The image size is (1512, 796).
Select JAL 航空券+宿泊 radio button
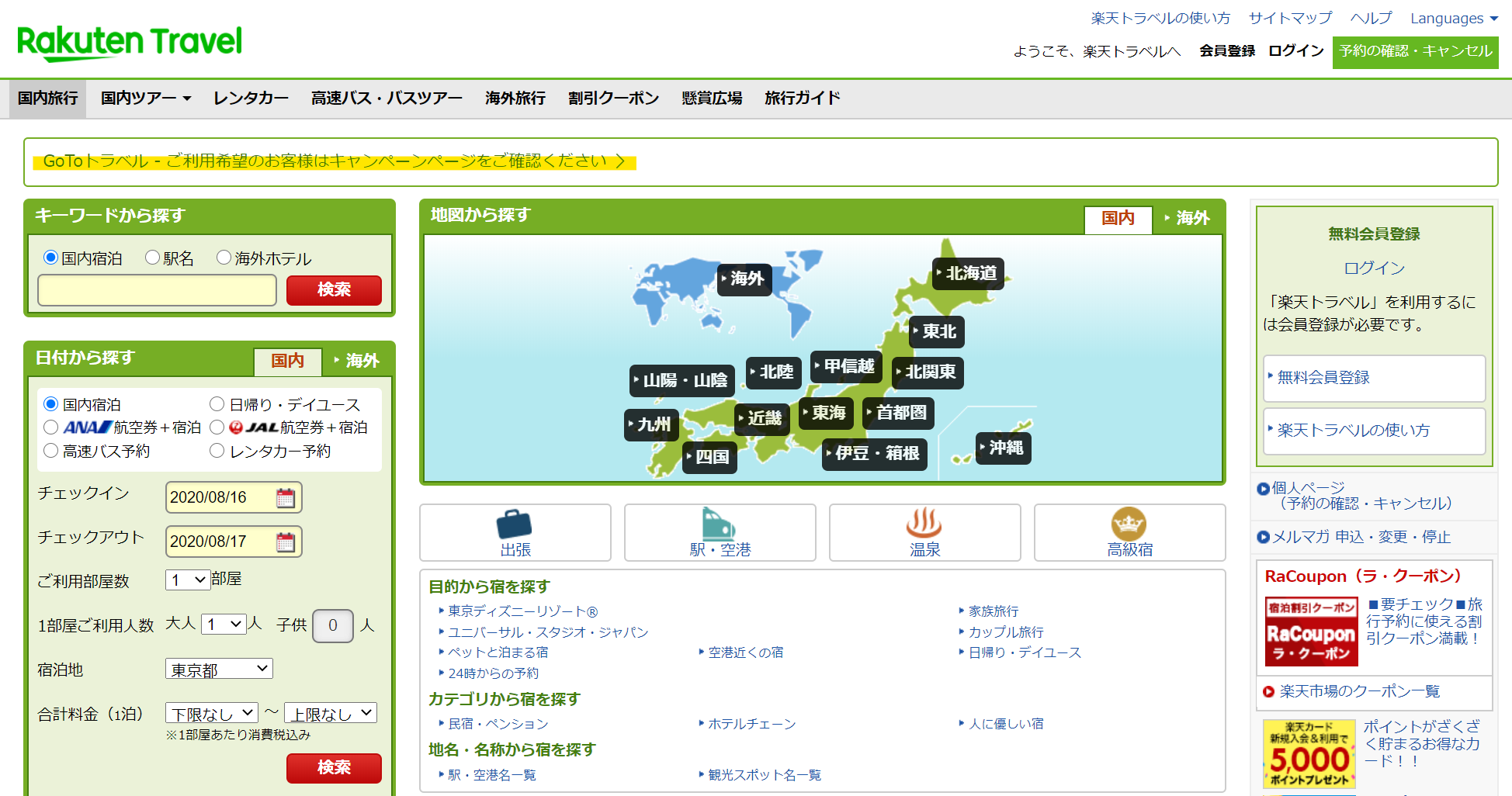click(x=217, y=427)
